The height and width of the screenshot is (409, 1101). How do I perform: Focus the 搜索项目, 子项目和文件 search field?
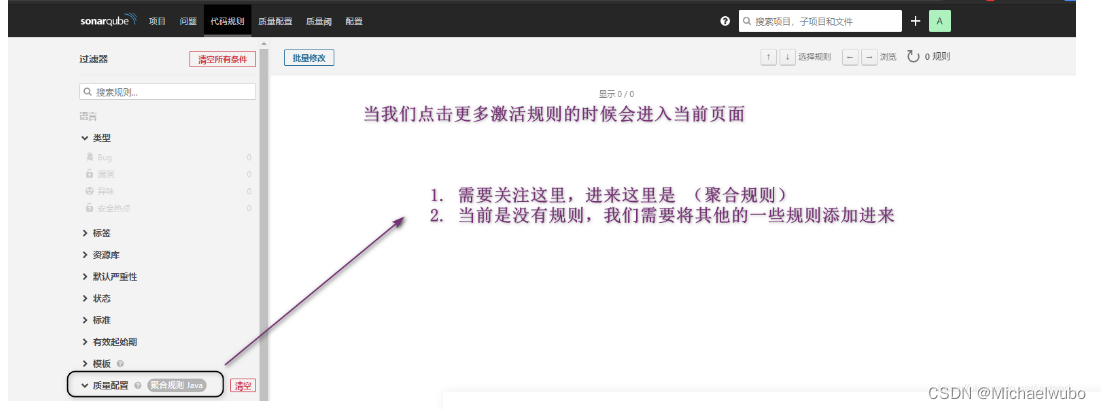pos(820,21)
